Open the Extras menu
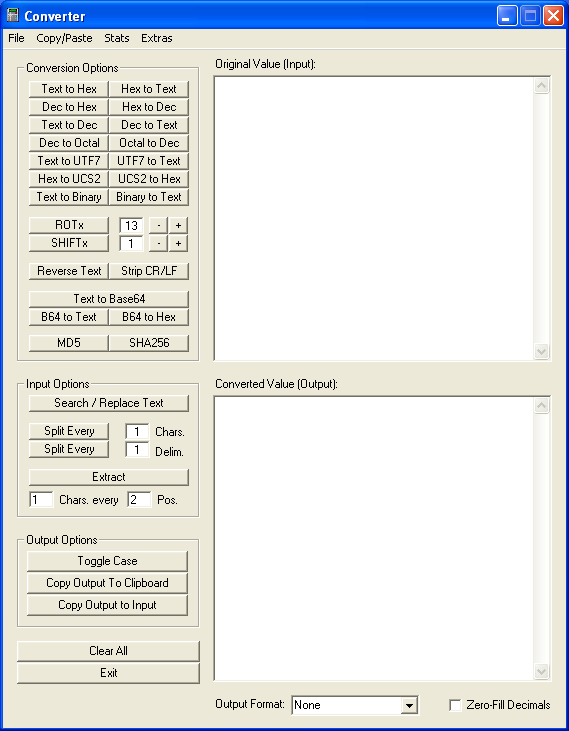The image size is (569, 731). coord(157,38)
